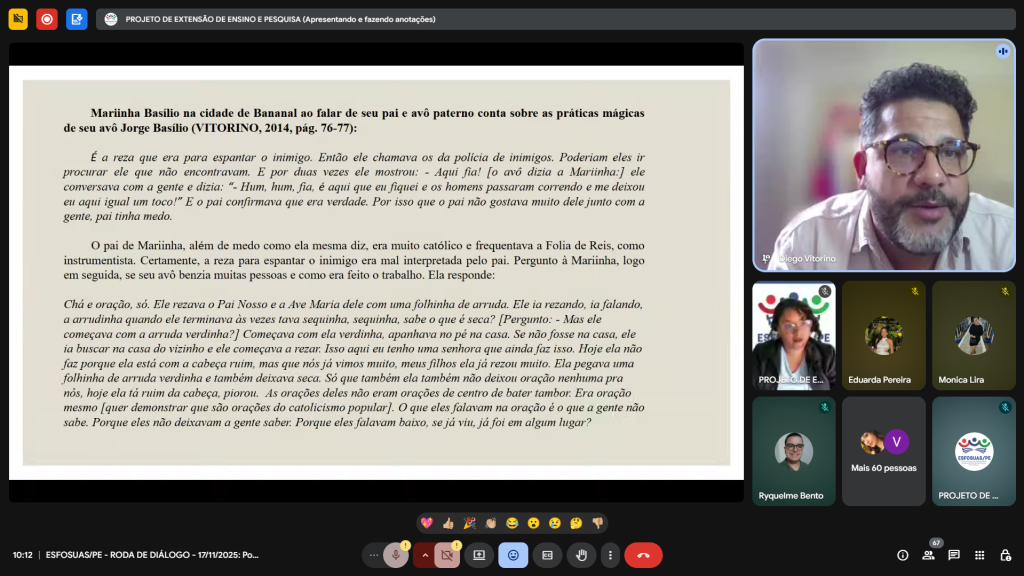This screenshot has height=576, width=1024.
Task: Open the people panel showing 67 participants
Action: tap(929, 555)
